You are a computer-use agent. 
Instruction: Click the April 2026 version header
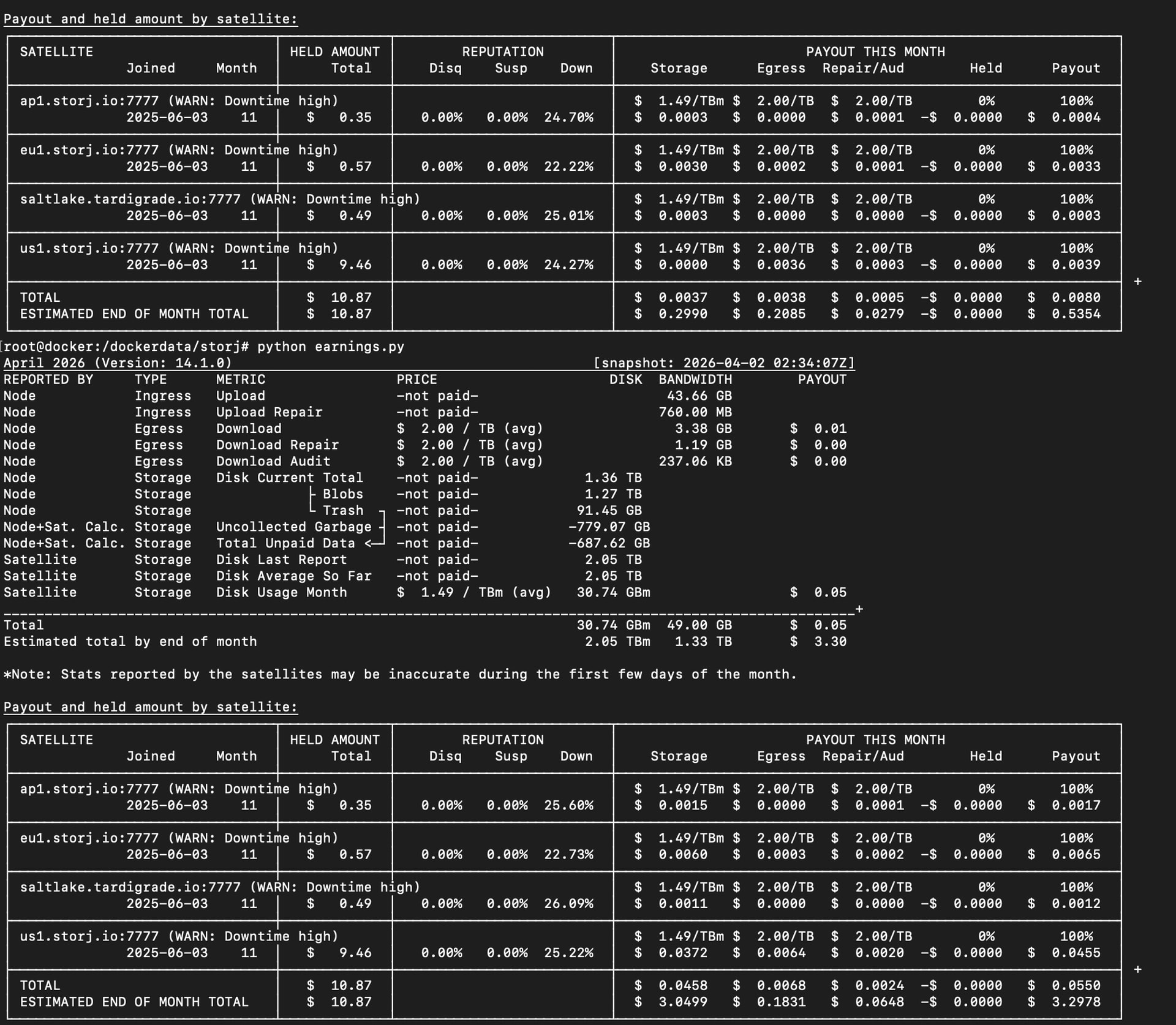click(118, 363)
